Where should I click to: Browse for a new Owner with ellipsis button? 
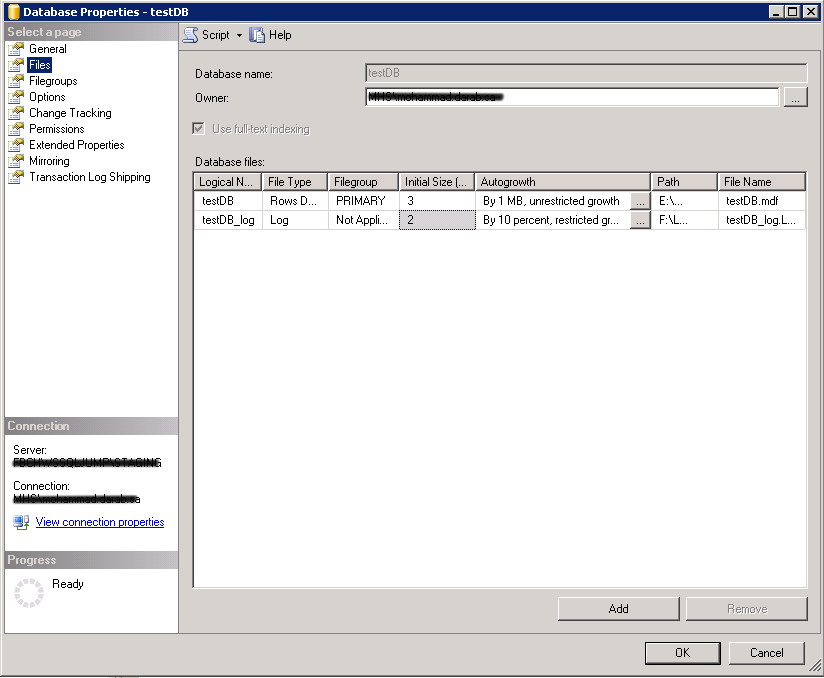795,96
